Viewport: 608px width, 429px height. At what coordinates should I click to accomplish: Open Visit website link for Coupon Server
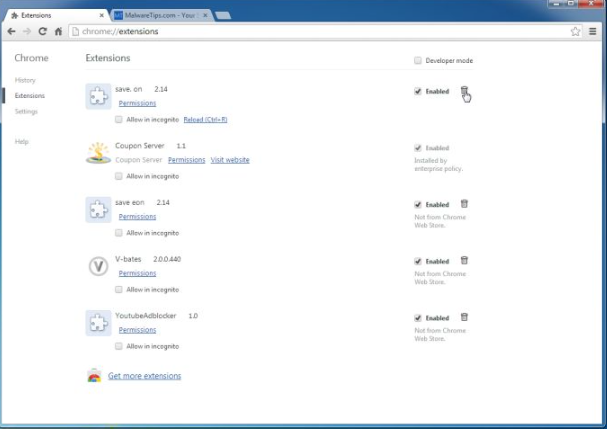230,160
